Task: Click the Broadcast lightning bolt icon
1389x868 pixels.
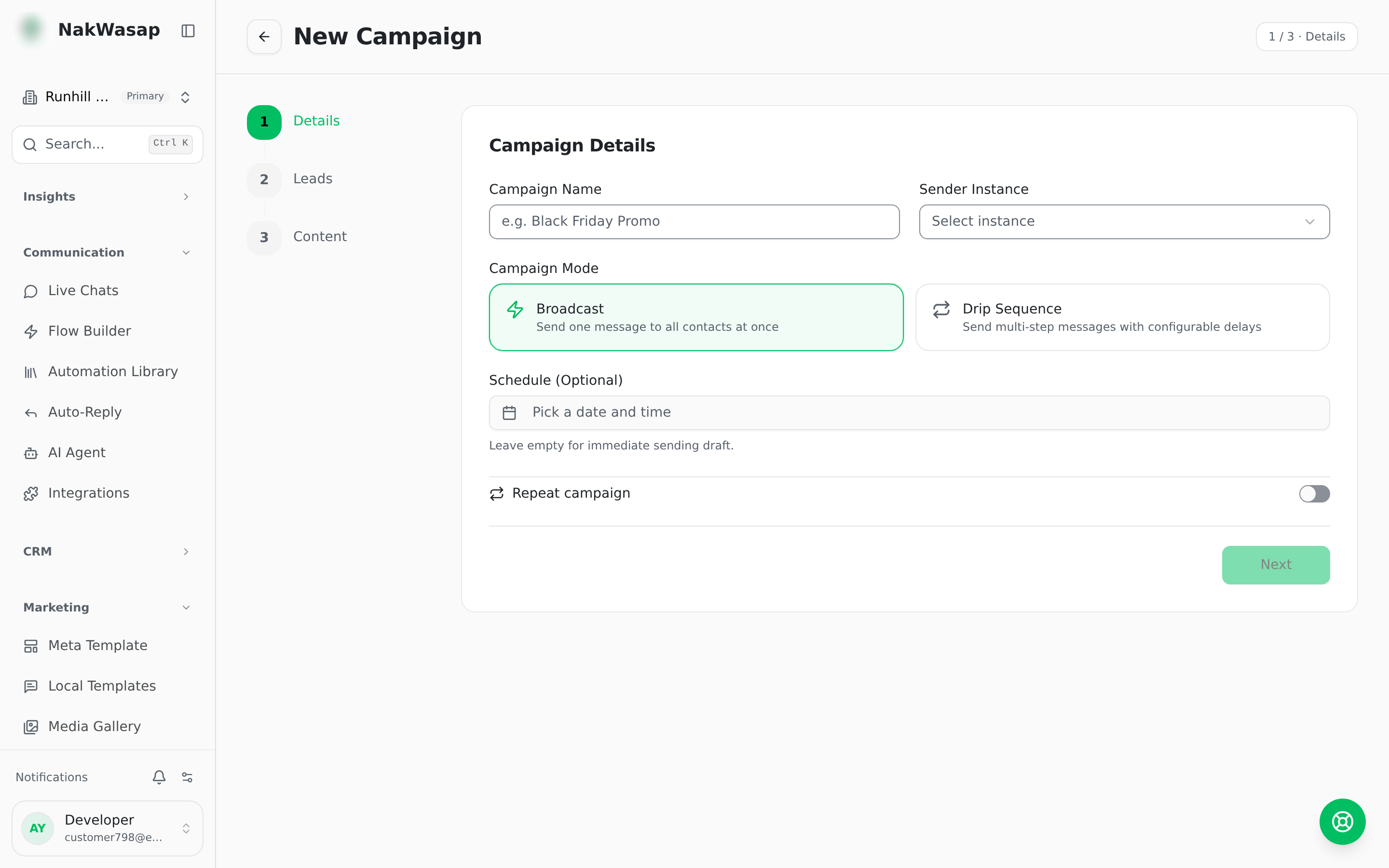Action: coord(515,310)
